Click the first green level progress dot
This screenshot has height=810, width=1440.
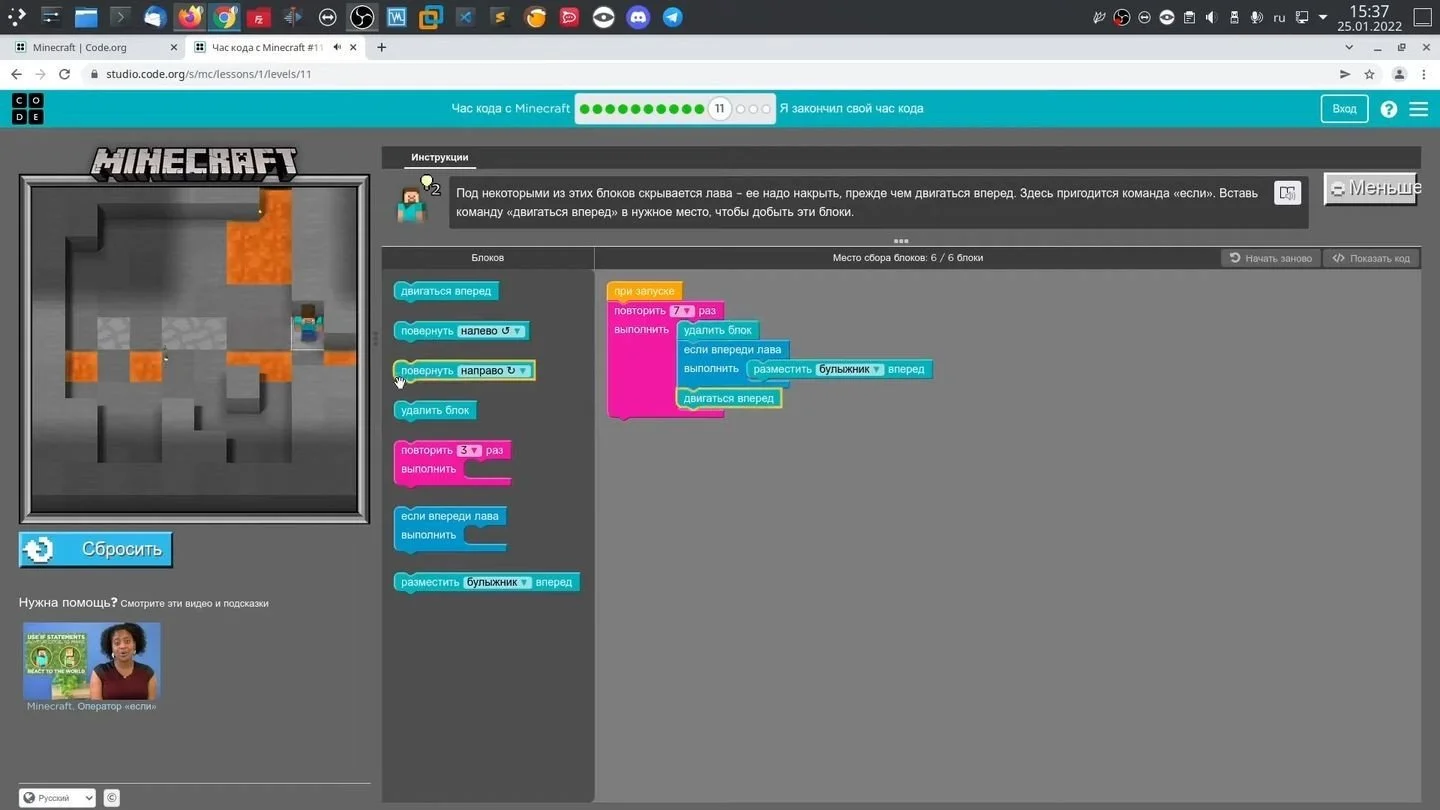click(x=584, y=109)
